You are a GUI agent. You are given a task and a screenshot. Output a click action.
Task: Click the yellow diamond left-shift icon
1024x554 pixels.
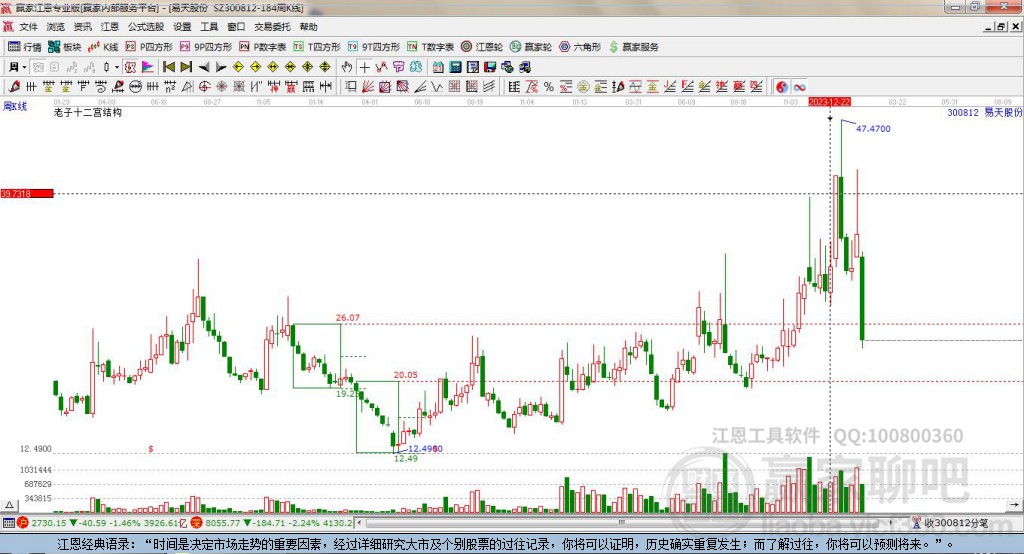coord(238,67)
